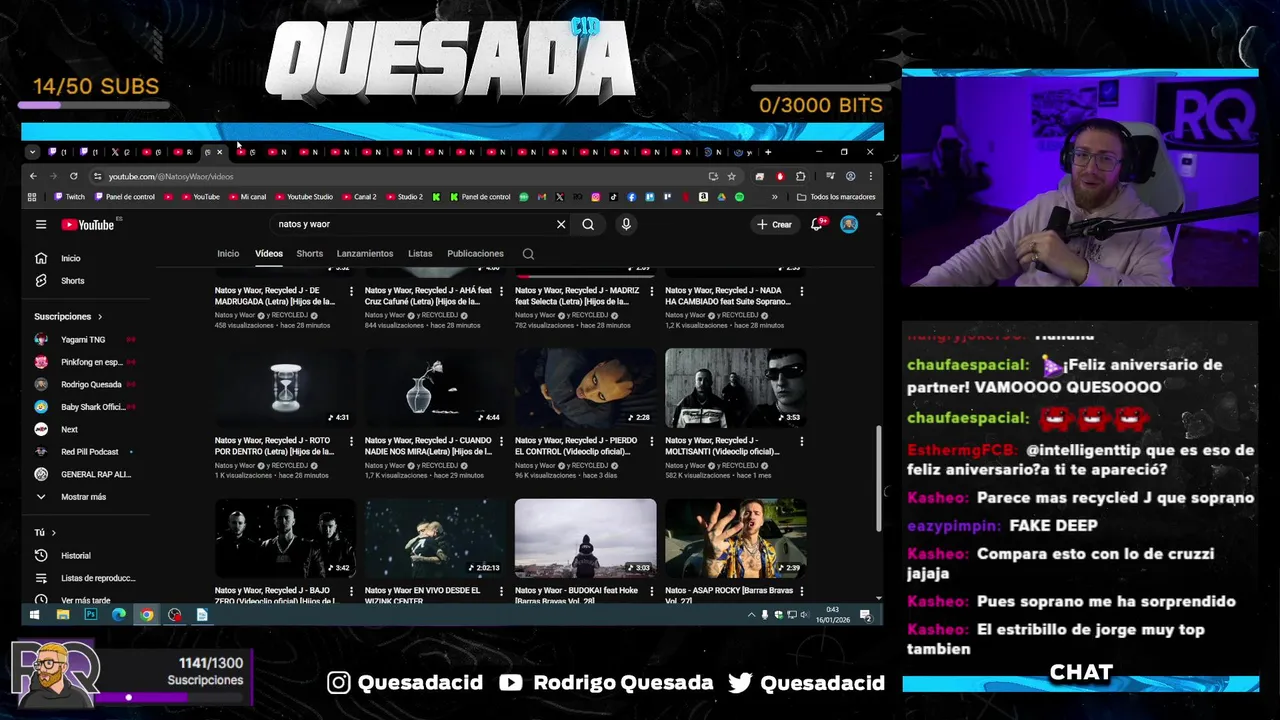Play the BUDOKAI feat Hoke thumbnail

click(x=585, y=538)
